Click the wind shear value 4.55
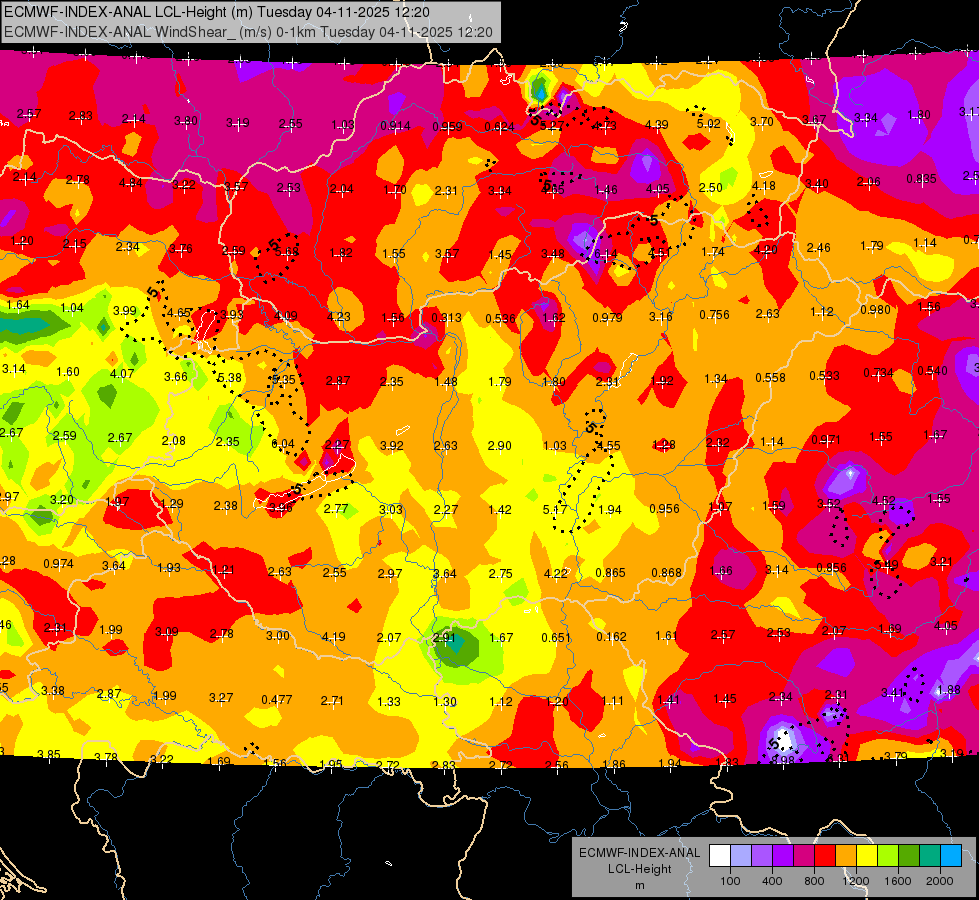Image resolution: width=979 pixels, height=900 pixels. pyautogui.click(x=608, y=446)
